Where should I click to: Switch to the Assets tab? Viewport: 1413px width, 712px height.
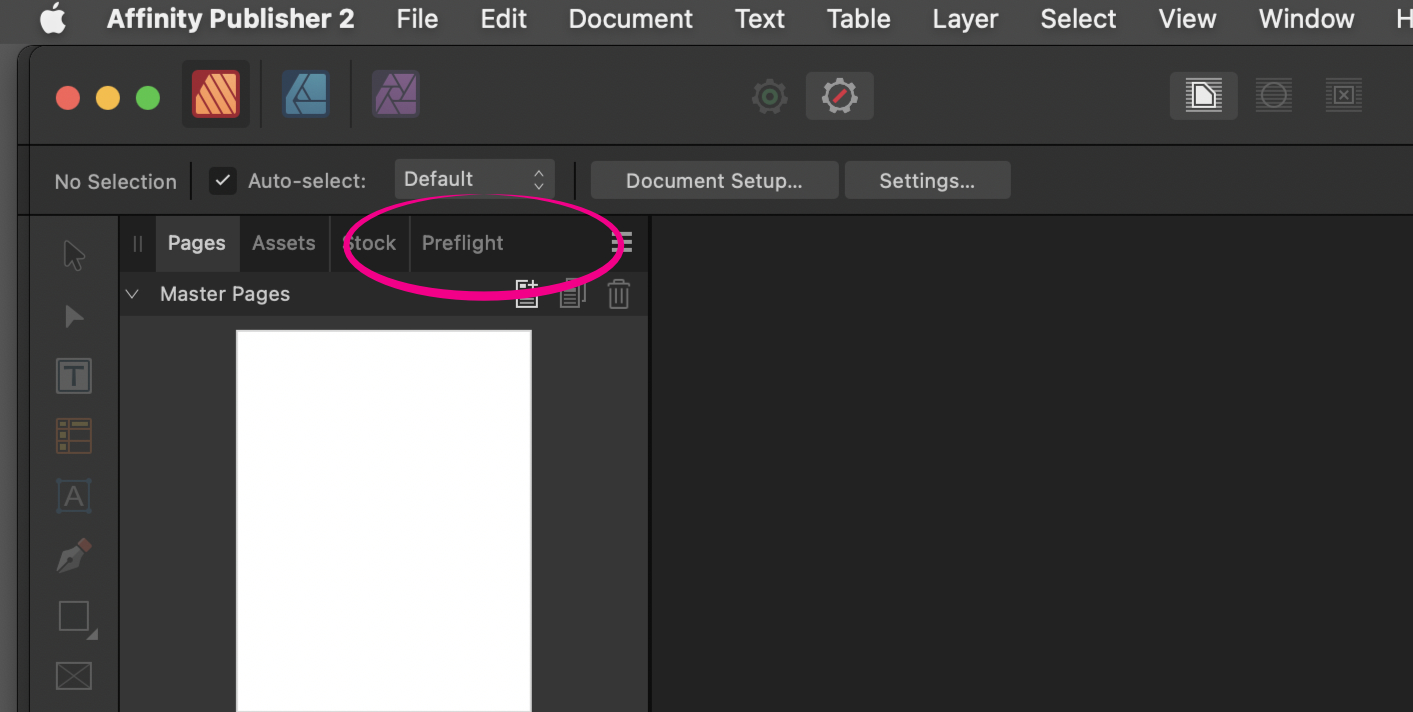pos(284,243)
